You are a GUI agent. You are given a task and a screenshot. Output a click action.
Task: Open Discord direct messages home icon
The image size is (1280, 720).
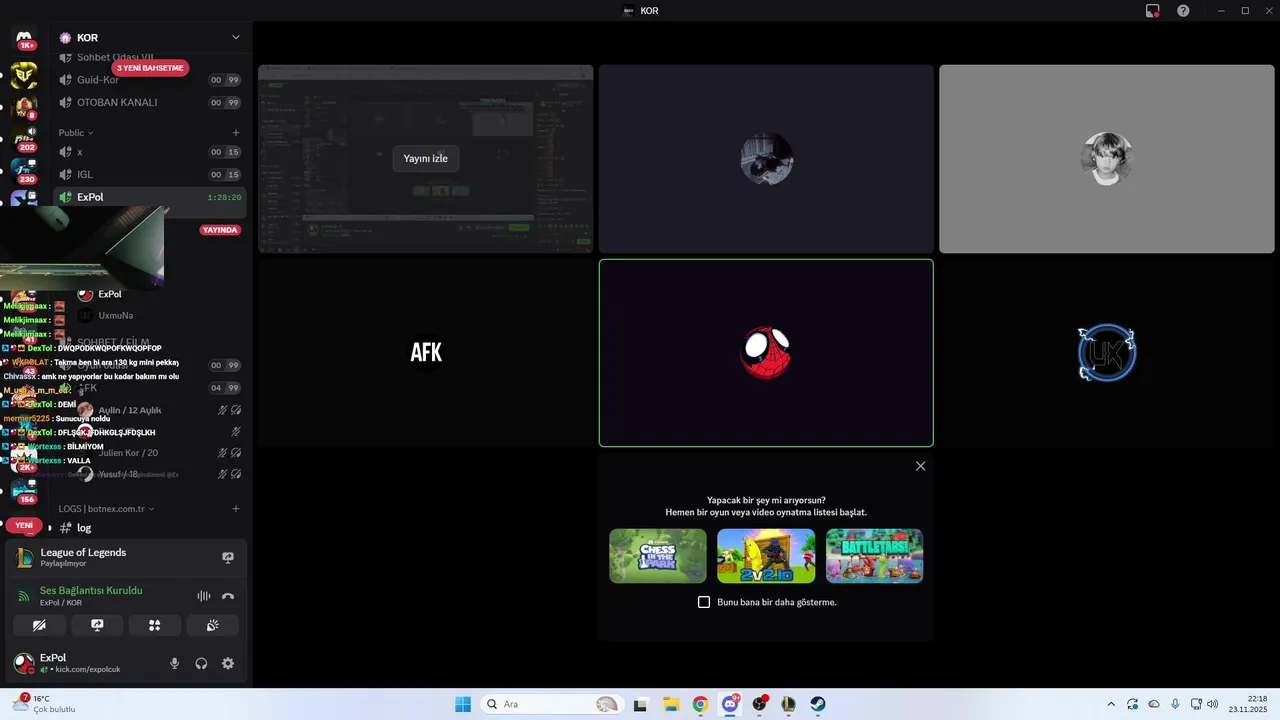tap(24, 38)
